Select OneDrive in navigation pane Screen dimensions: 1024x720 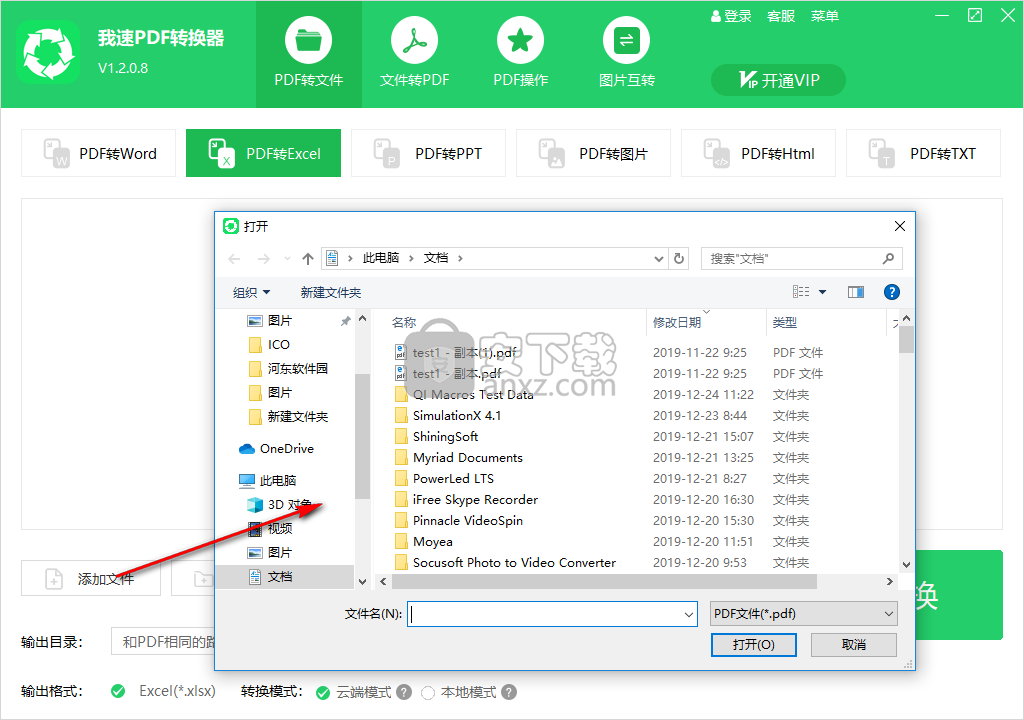pos(276,449)
